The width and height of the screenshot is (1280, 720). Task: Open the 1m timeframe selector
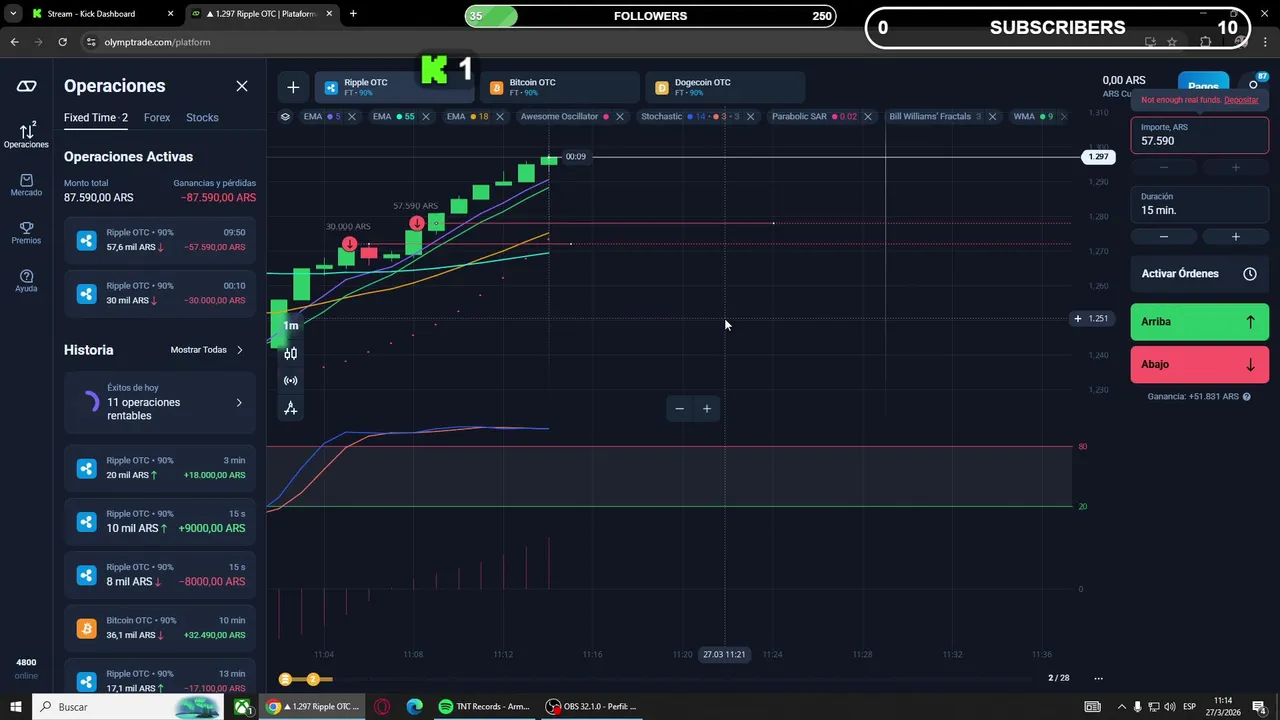[x=291, y=325]
